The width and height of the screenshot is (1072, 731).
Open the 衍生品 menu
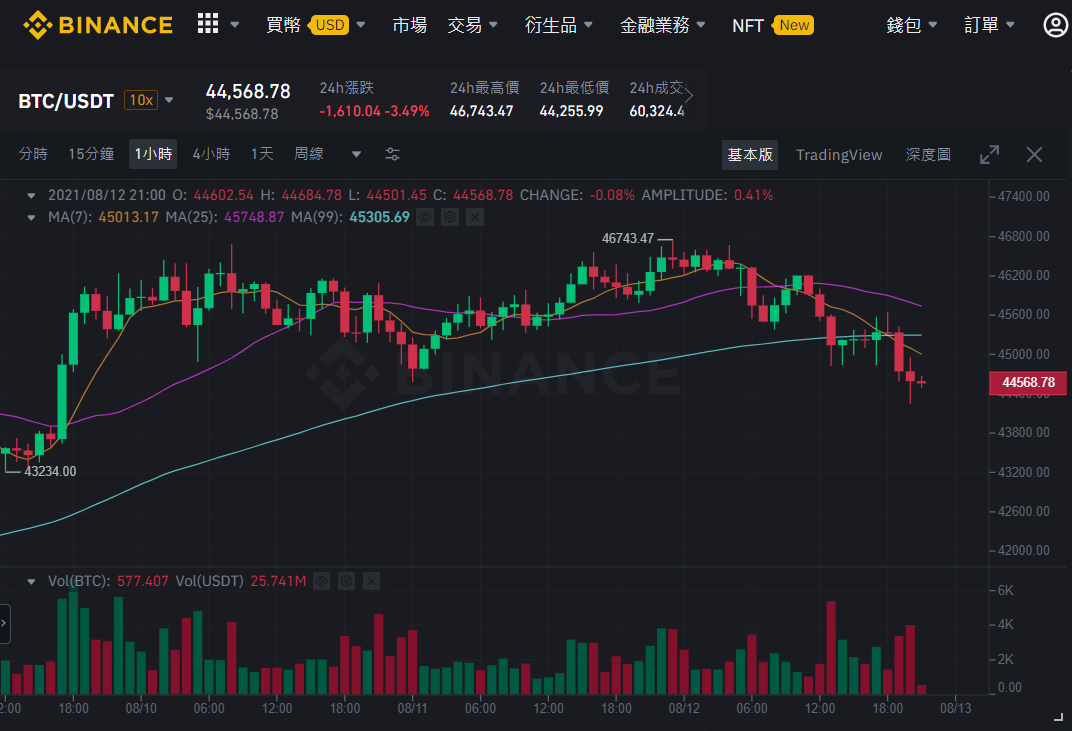tap(558, 25)
